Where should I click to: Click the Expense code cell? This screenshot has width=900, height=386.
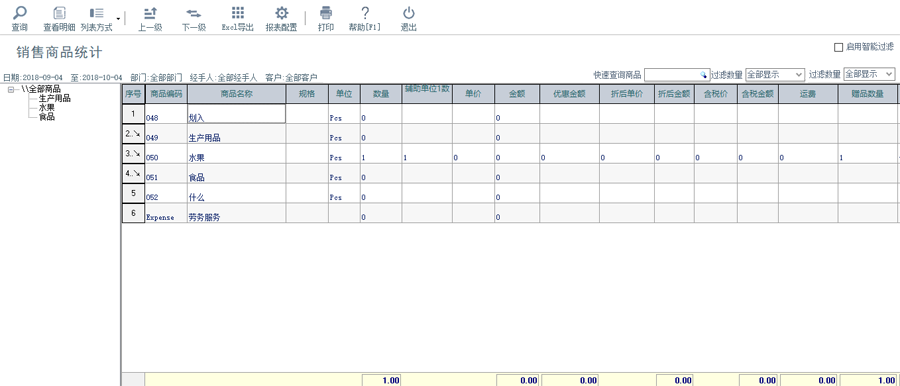(x=166, y=213)
